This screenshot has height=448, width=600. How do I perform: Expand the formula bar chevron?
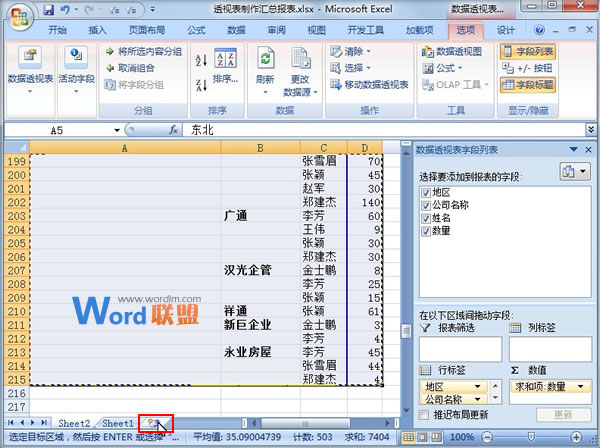point(591,130)
